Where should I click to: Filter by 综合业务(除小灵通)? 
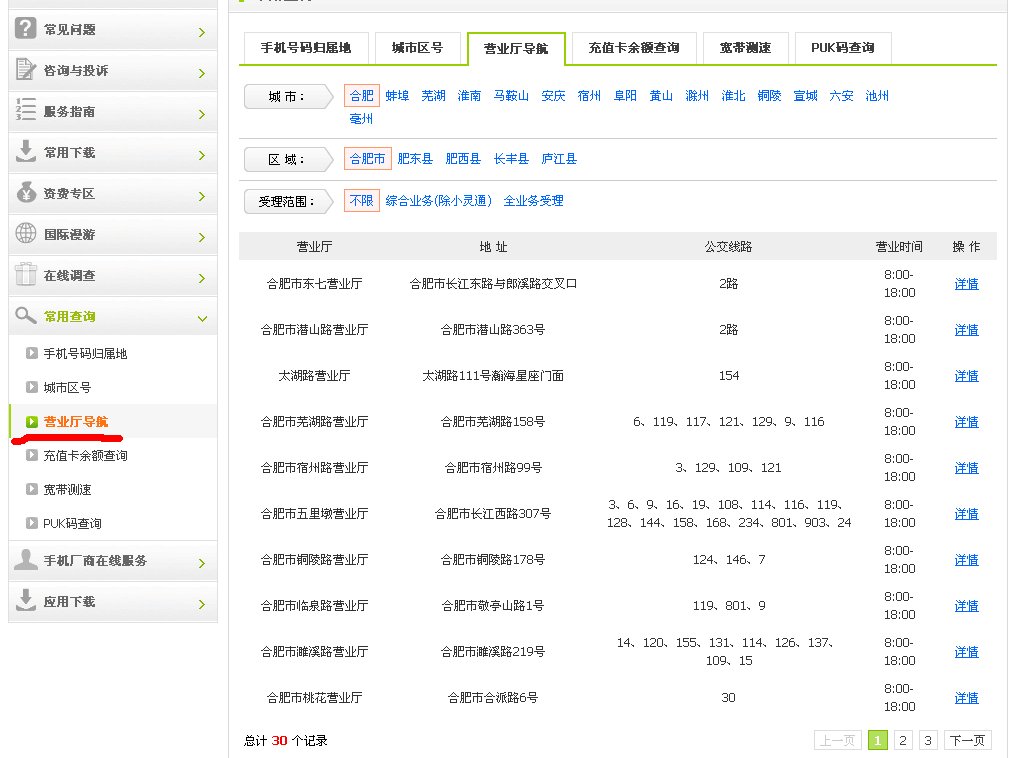click(x=439, y=201)
